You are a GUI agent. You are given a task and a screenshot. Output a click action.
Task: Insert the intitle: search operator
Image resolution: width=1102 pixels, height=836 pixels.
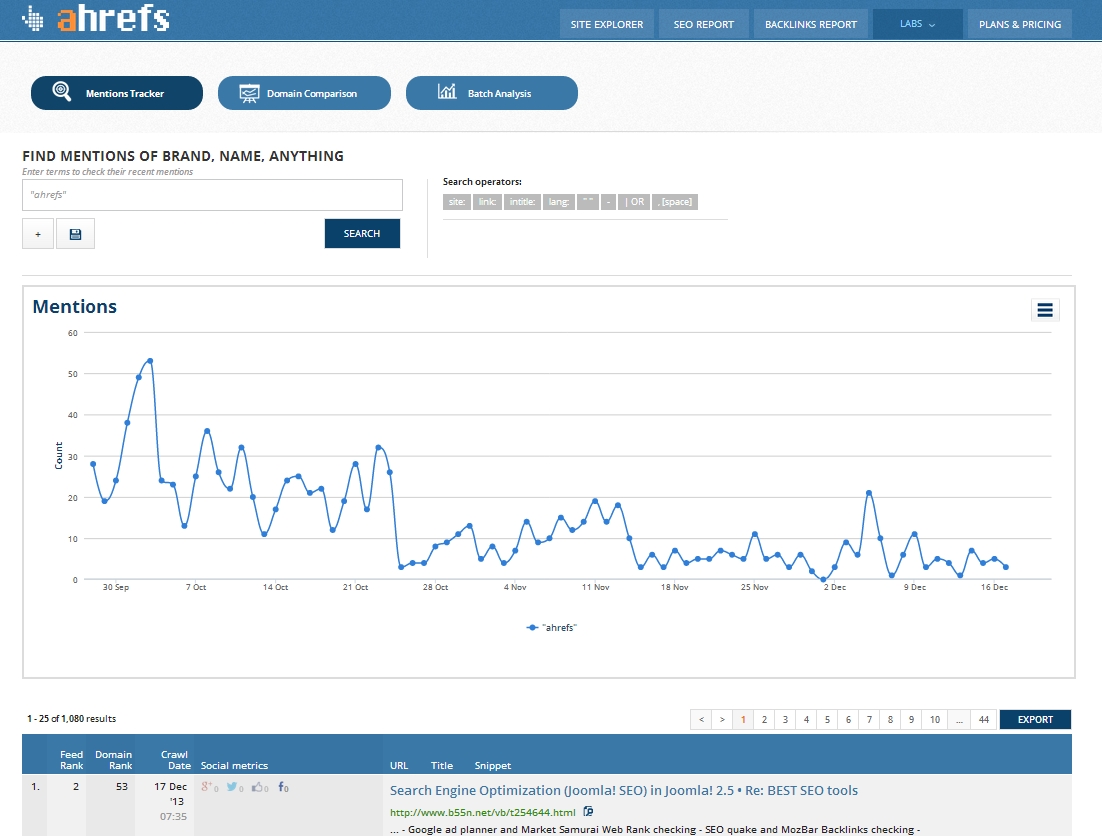point(522,202)
